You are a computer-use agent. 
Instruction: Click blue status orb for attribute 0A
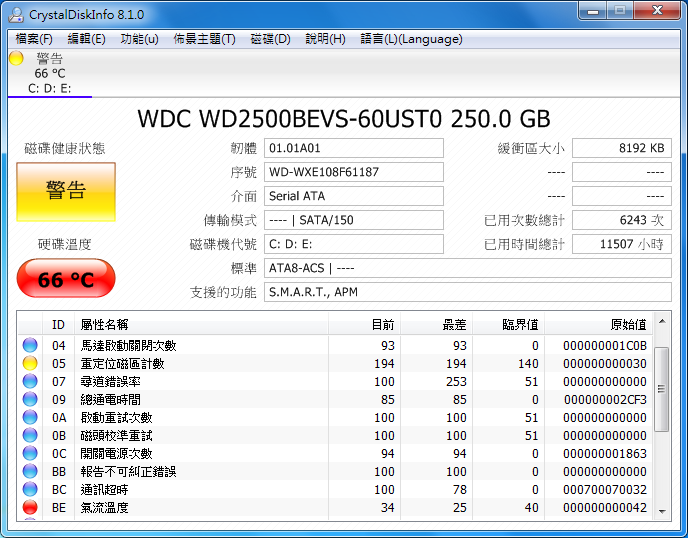(30, 417)
